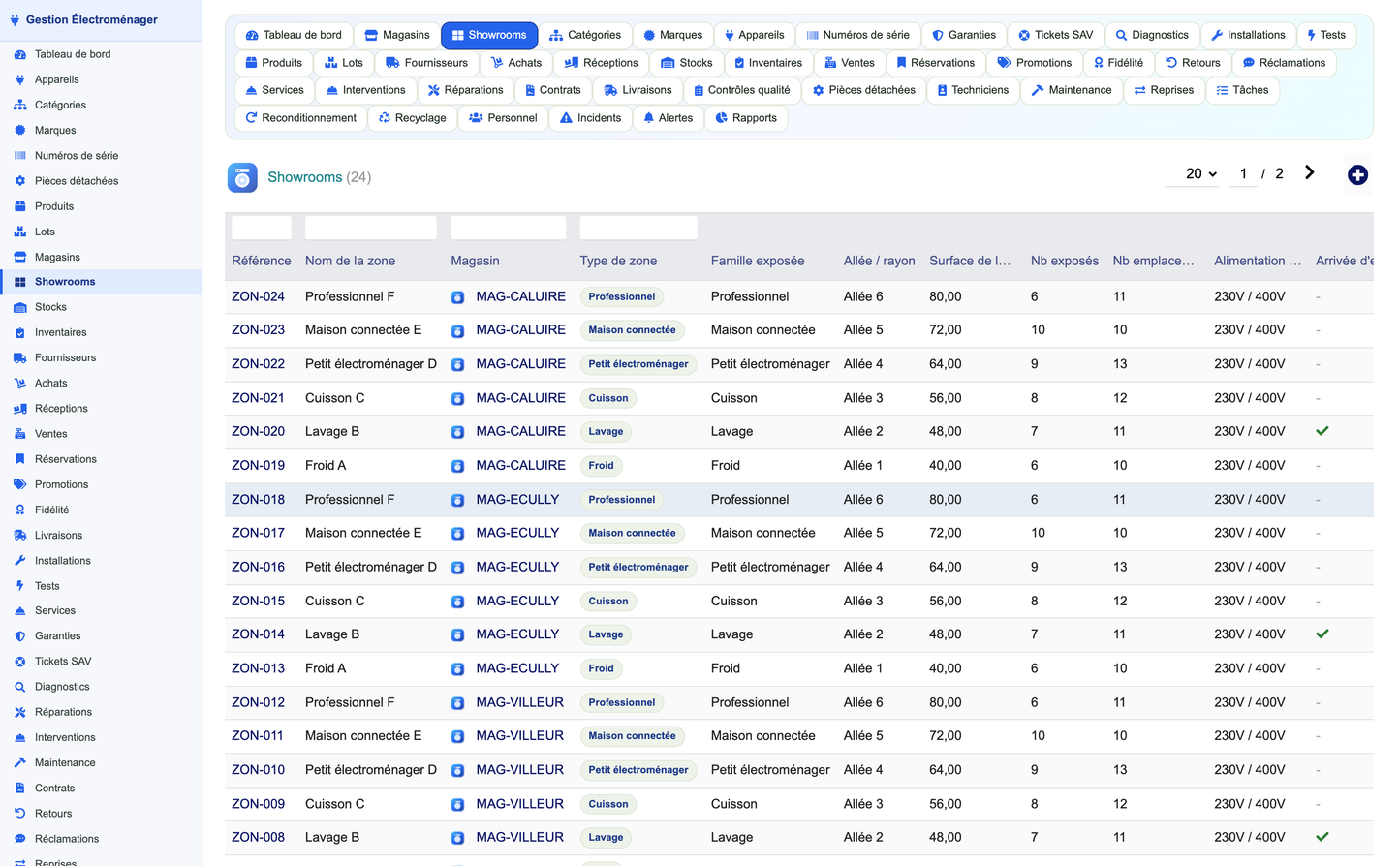Toggle the Arrivée checkmark for ZON-008

coord(1322,837)
